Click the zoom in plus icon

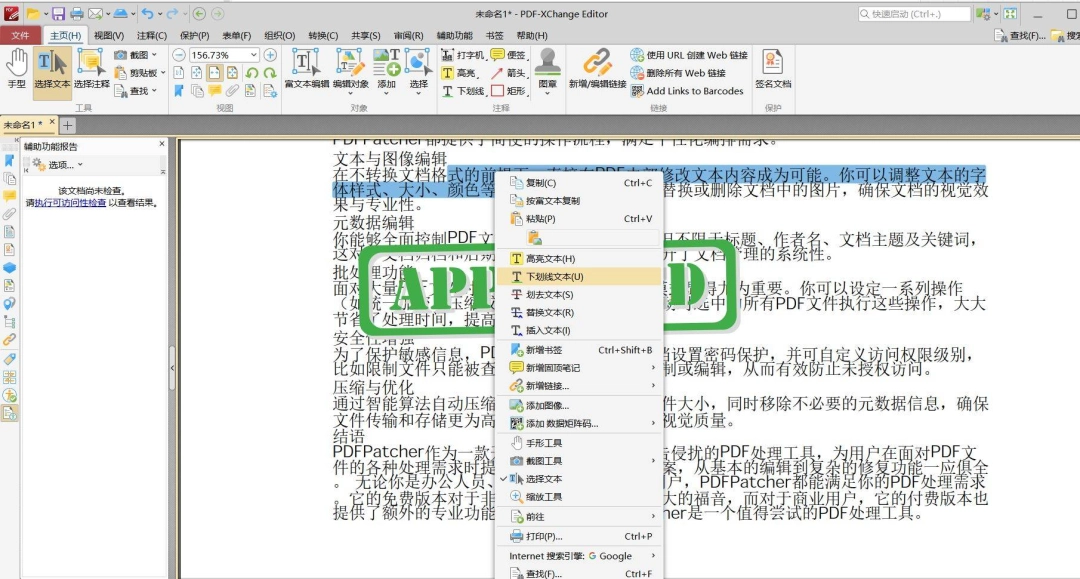pyautogui.click(x=270, y=55)
